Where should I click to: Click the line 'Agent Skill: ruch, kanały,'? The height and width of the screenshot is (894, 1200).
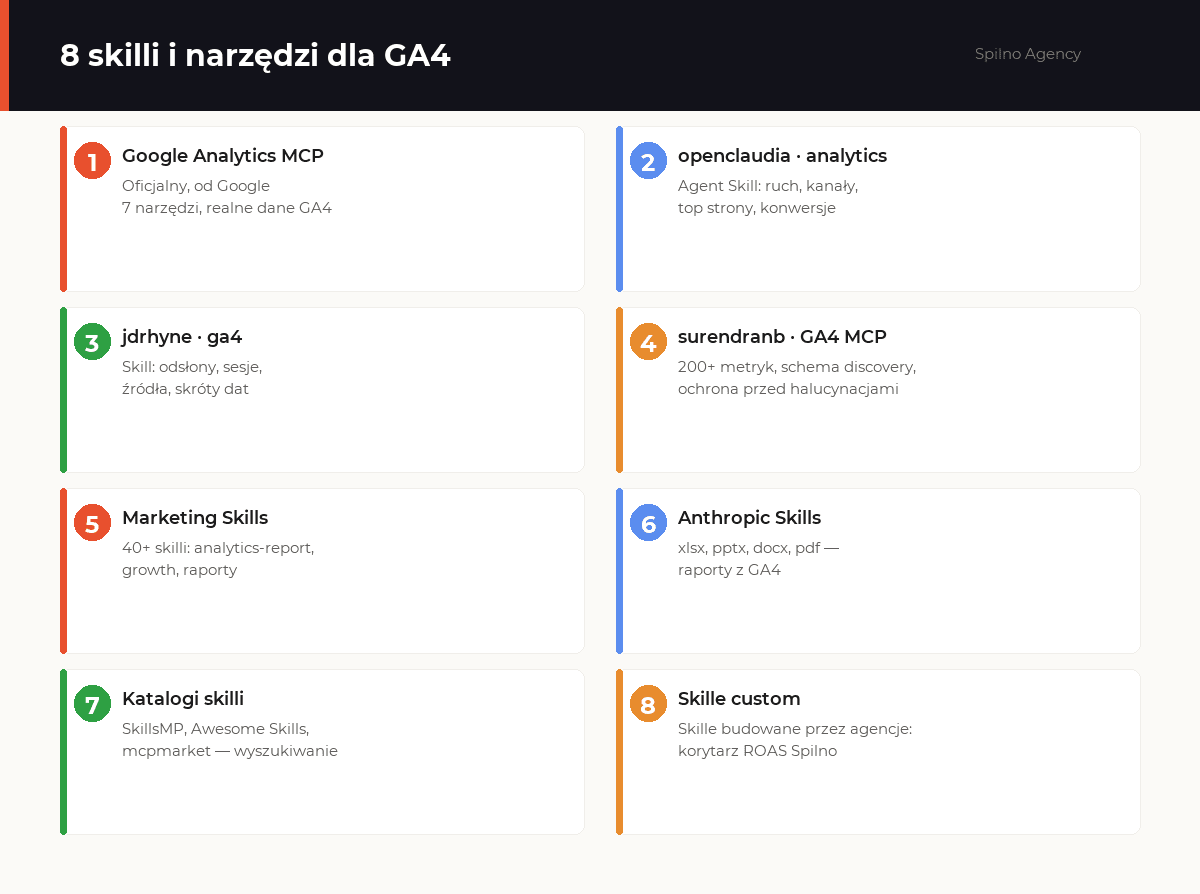pyautogui.click(x=768, y=186)
